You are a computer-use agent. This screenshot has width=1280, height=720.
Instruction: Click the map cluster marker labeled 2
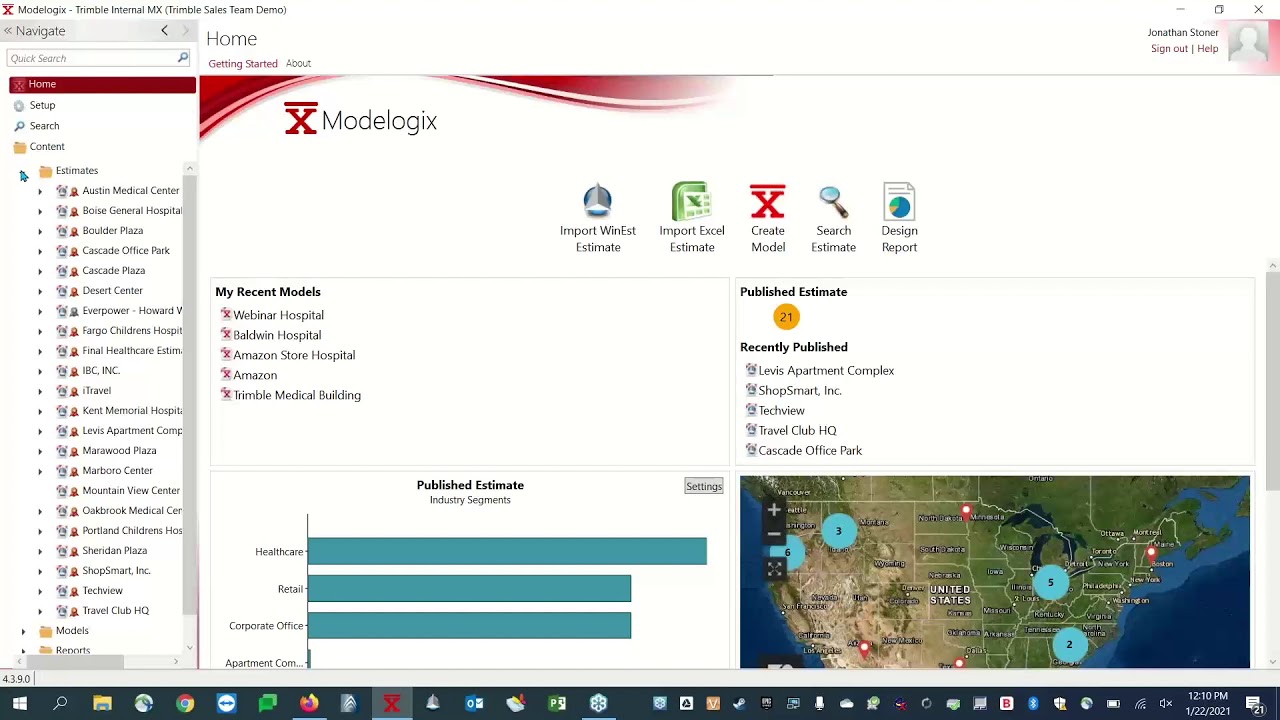tap(1068, 644)
